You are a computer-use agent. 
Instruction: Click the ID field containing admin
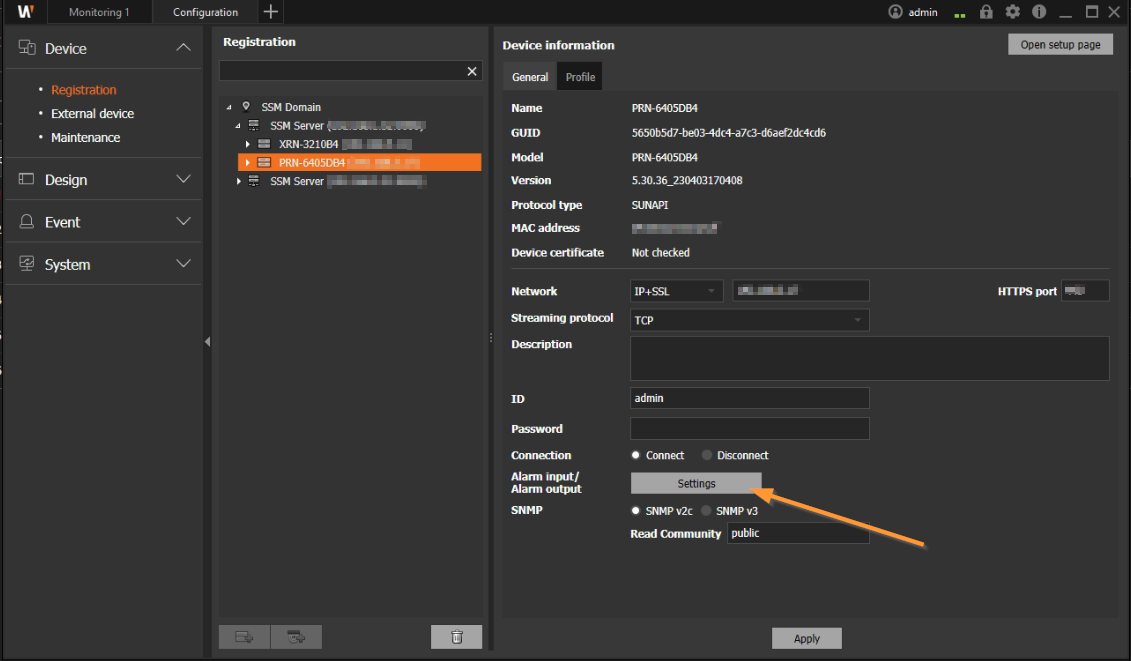point(749,398)
